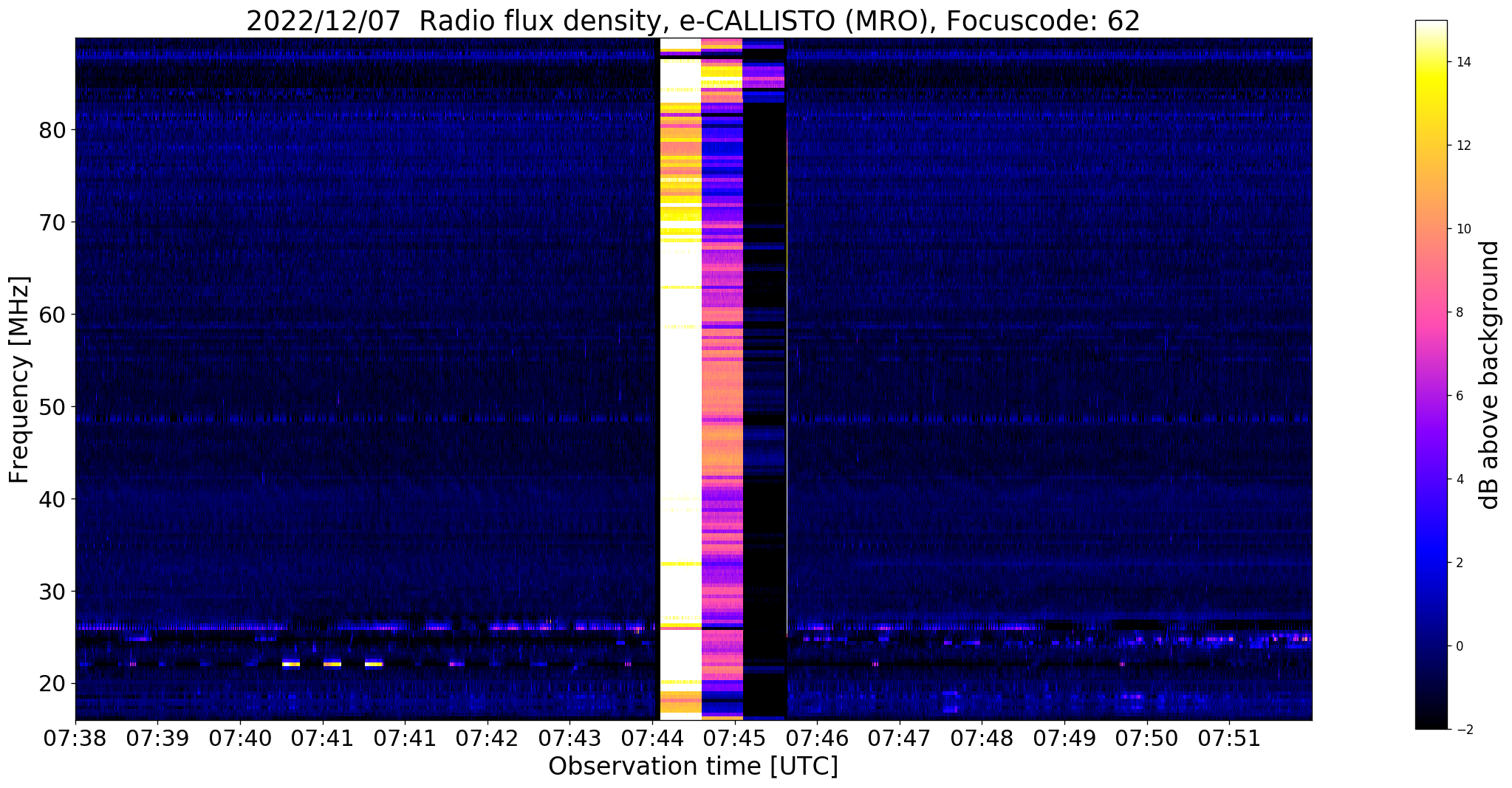Click the 6 tick on the colorbar
Image resolution: width=1512 pixels, height=788 pixels.
(1459, 396)
